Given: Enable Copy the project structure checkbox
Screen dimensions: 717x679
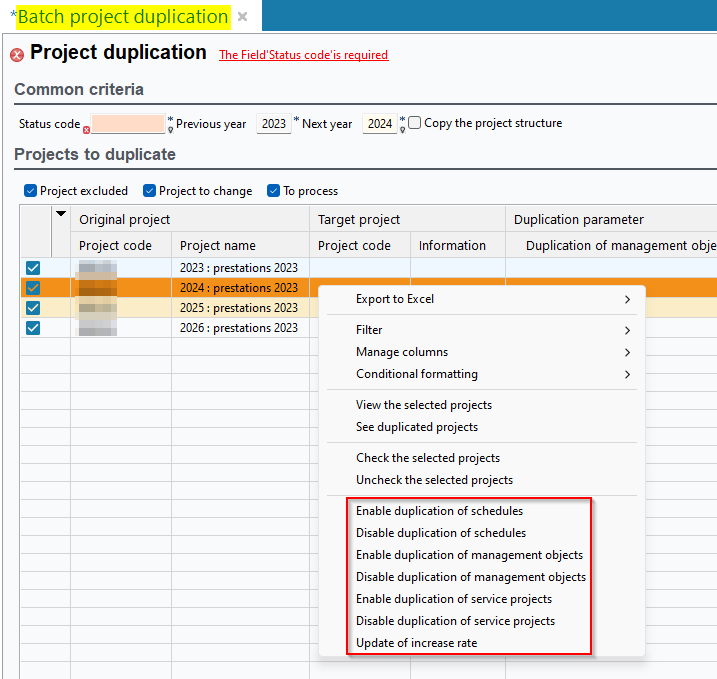Looking at the screenshot, I should [415, 123].
